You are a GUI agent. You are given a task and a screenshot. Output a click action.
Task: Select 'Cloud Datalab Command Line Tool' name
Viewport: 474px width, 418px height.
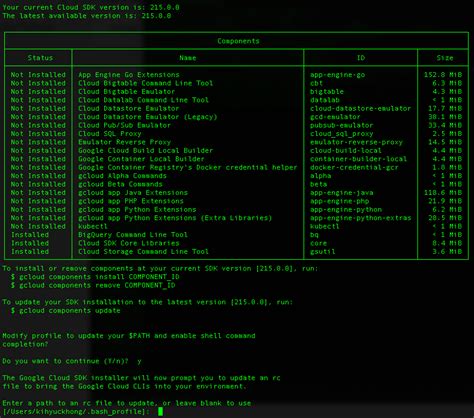tap(143, 100)
